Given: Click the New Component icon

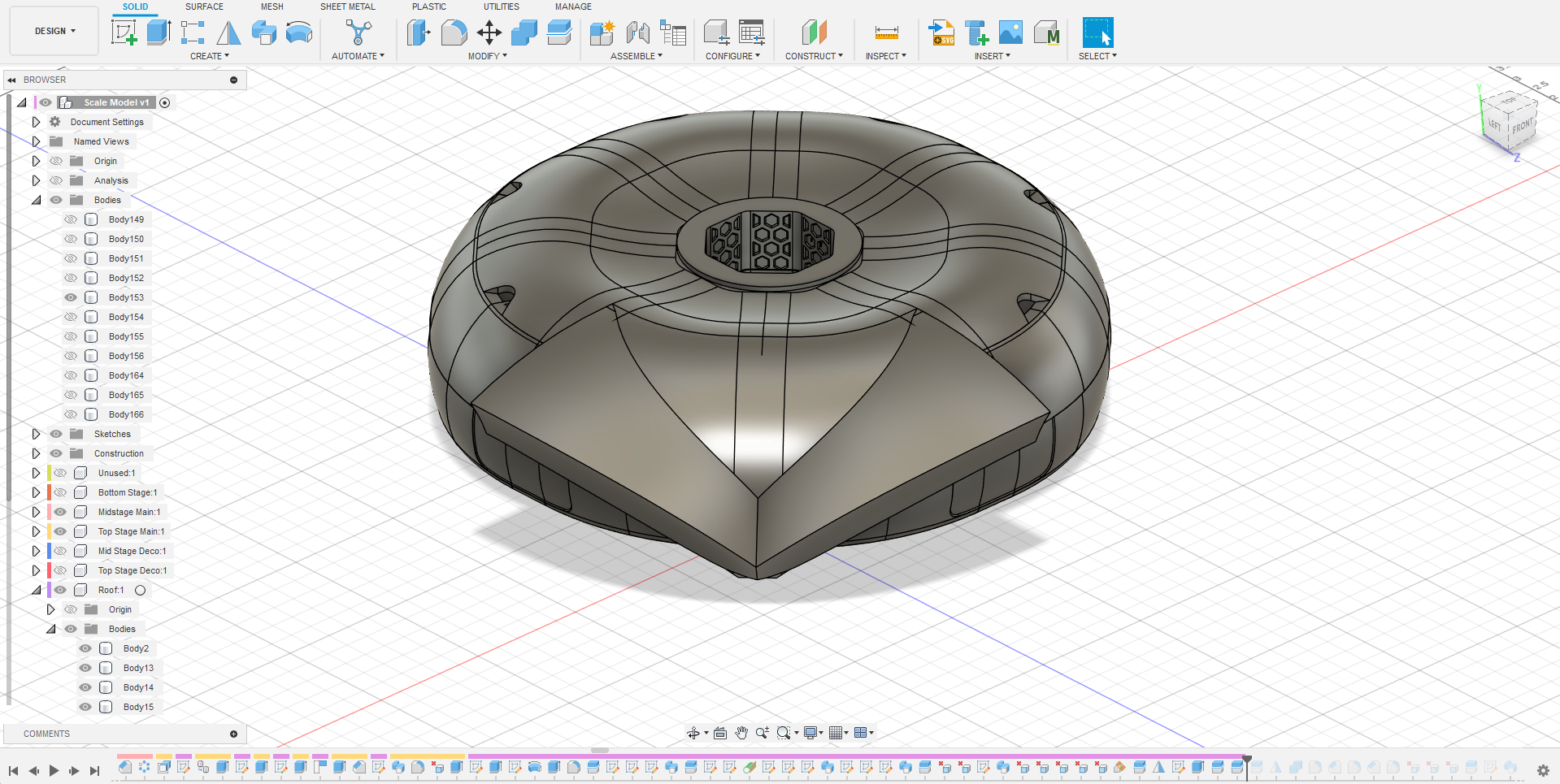Looking at the screenshot, I should tap(602, 32).
